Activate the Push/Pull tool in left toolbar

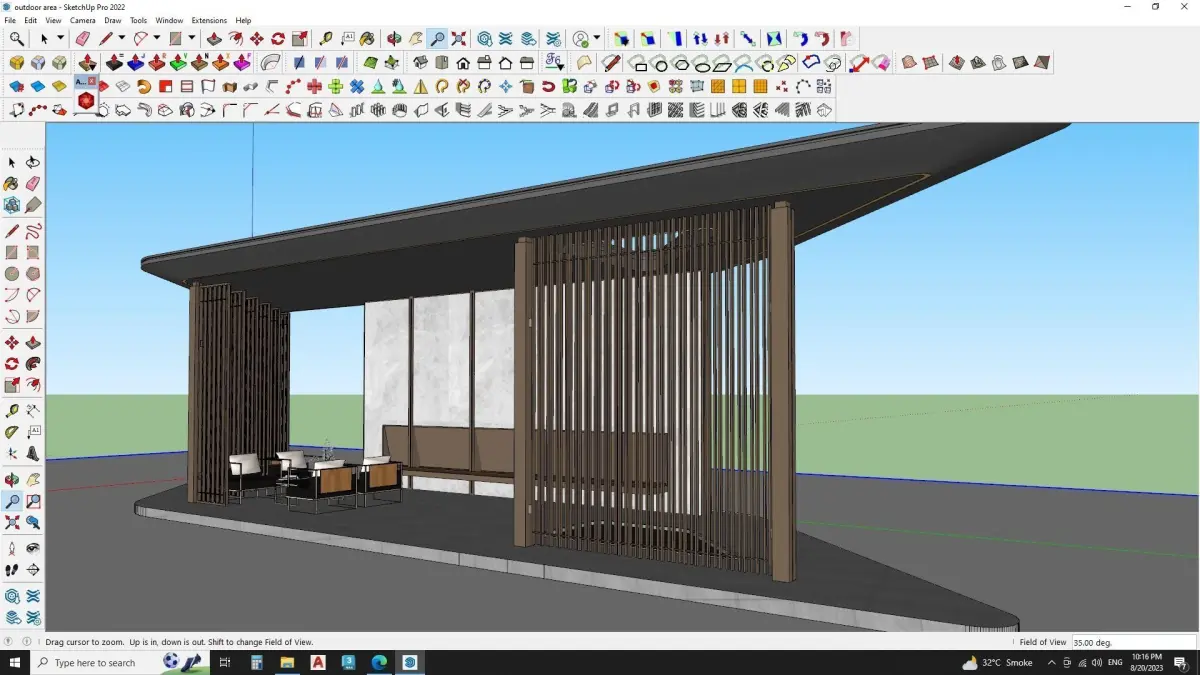pyautogui.click(x=33, y=342)
